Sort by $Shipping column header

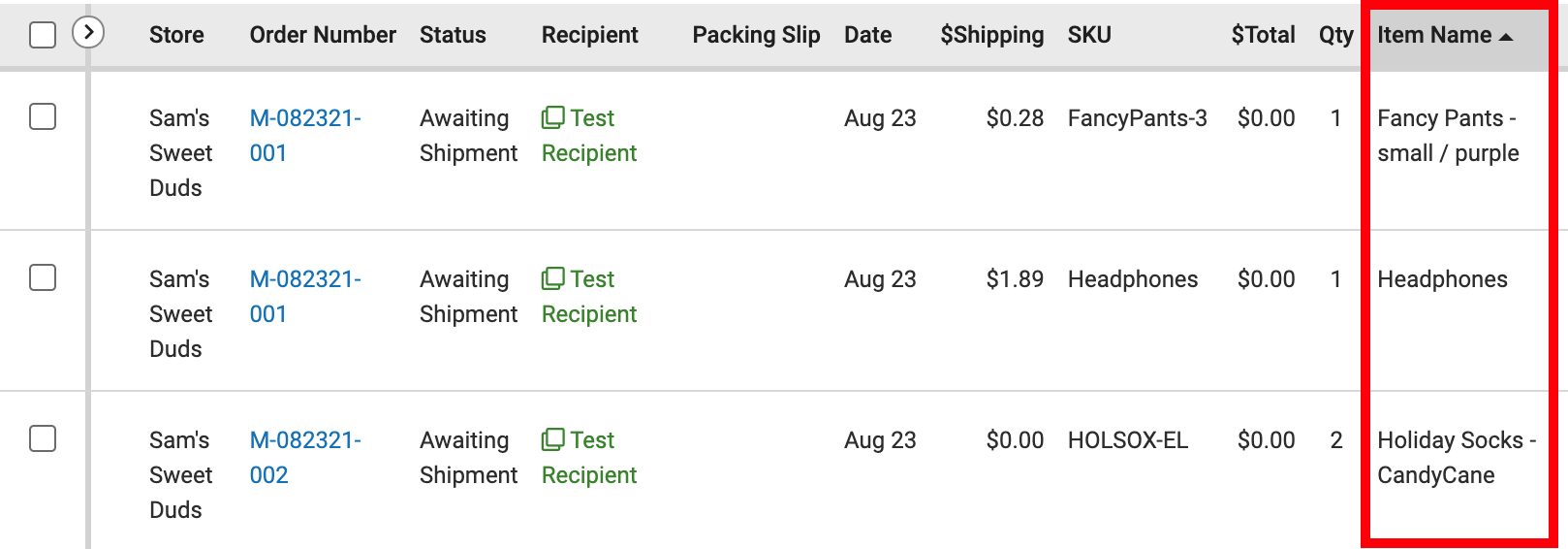[992, 35]
